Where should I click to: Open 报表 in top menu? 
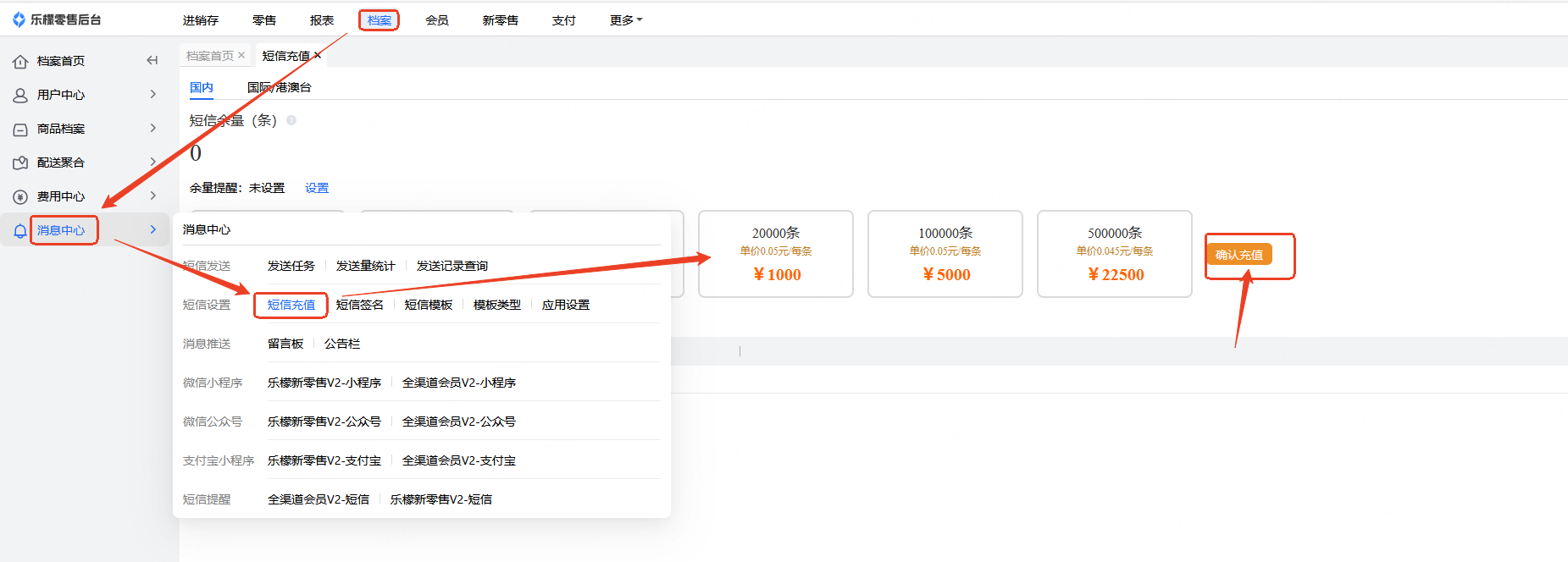322,20
